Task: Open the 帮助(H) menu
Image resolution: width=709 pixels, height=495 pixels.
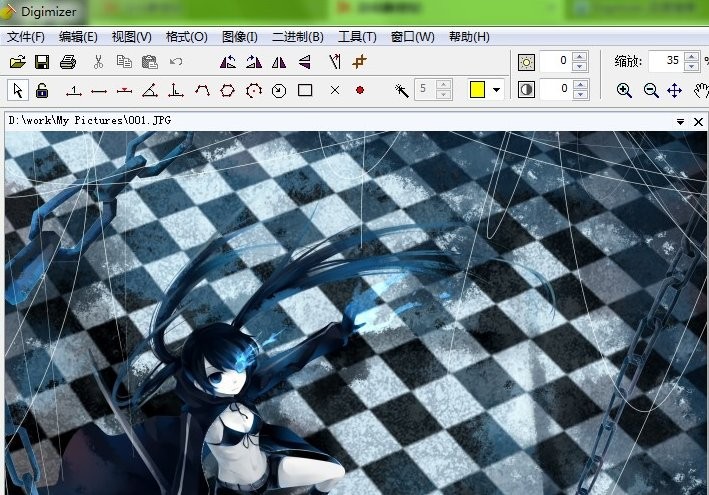Action: click(469, 37)
